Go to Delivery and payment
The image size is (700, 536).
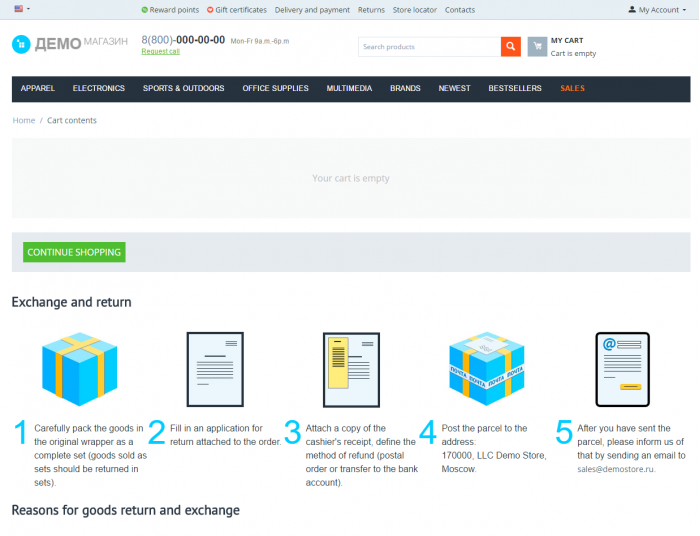click(x=312, y=10)
